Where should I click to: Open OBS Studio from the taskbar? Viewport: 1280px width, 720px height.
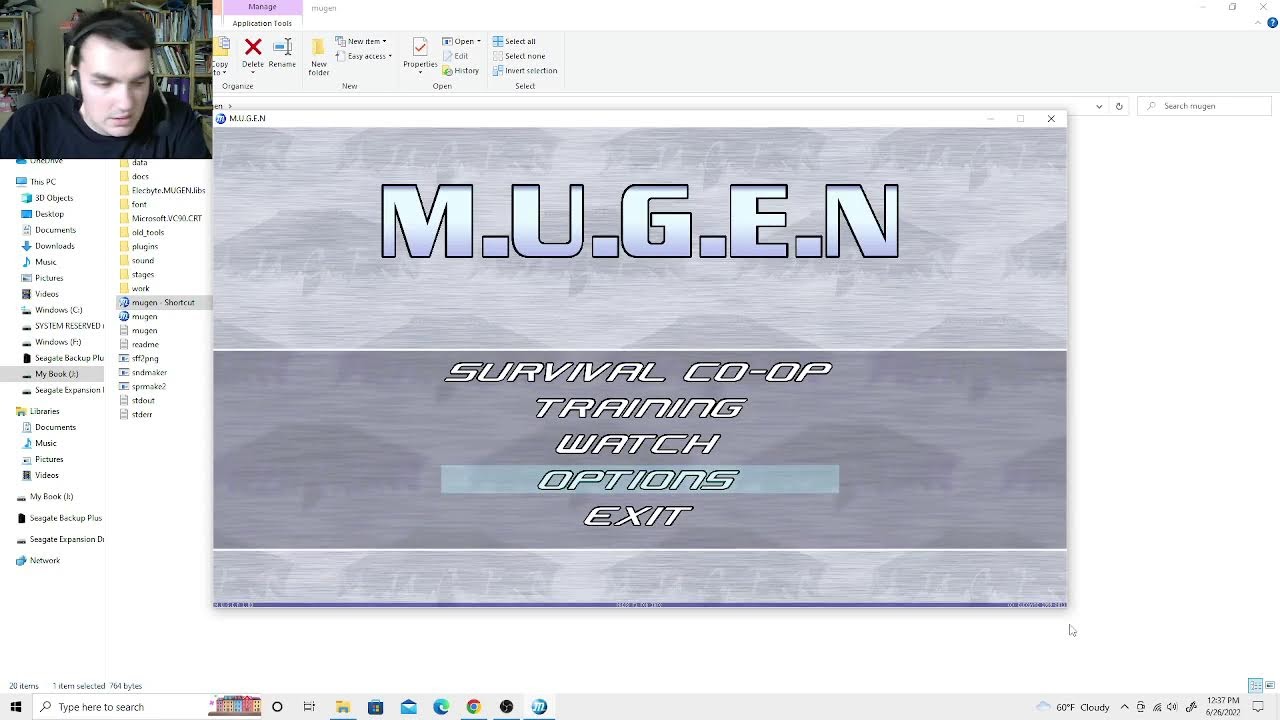pos(507,707)
